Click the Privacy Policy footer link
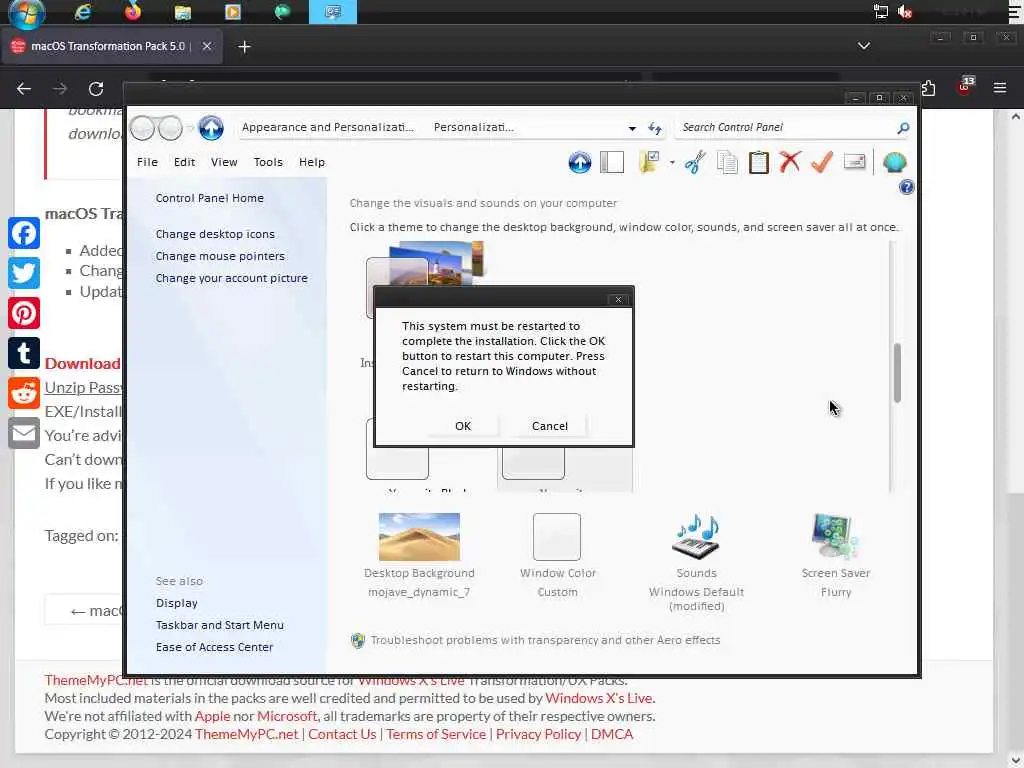Screen dimensions: 1024x768 pyautogui.click(x=538, y=734)
